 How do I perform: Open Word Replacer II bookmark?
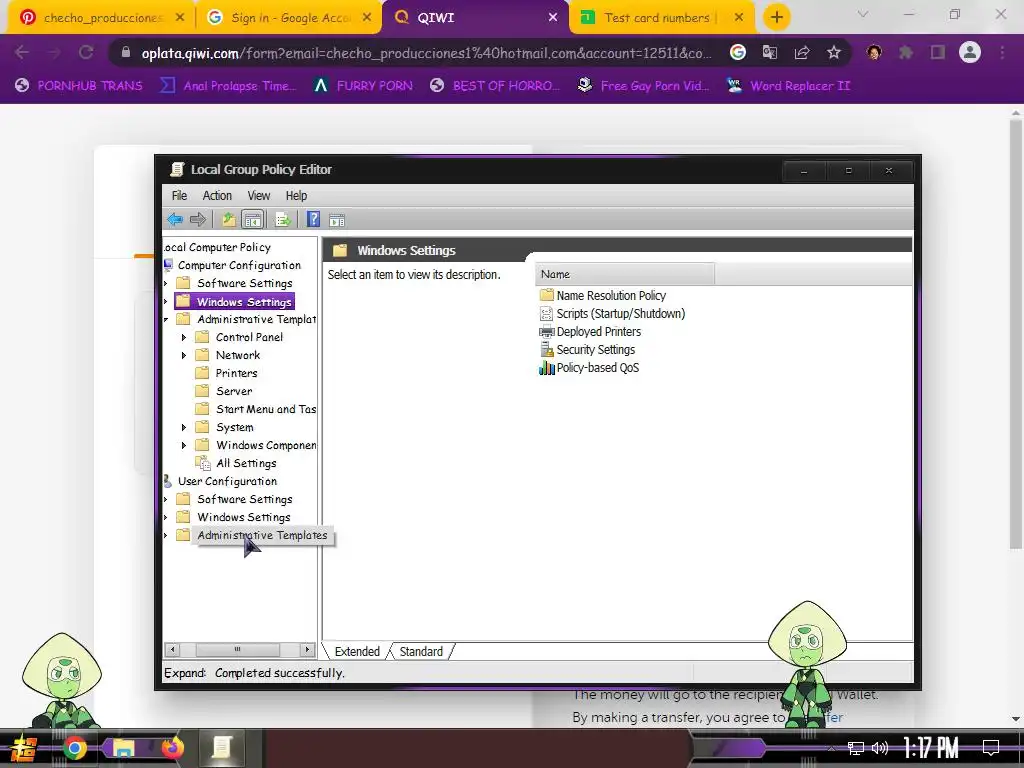[788, 86]
